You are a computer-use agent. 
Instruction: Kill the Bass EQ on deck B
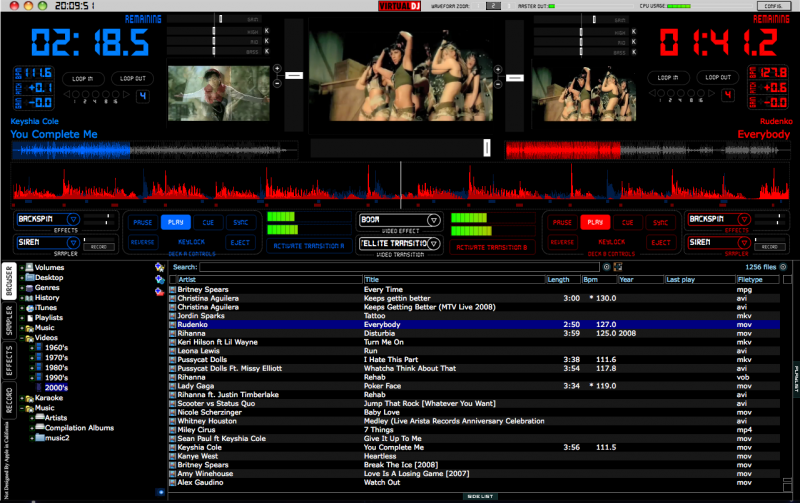(x=634, y=52)
